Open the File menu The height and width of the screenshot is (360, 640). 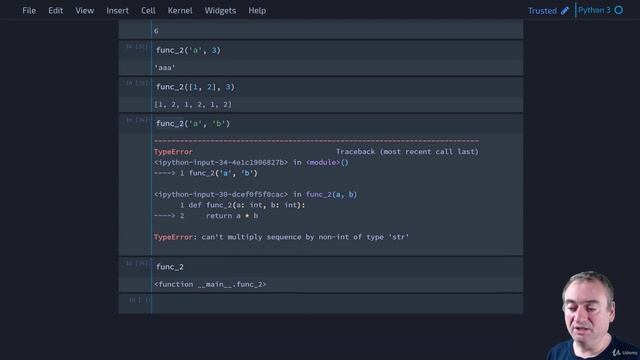(x=29, y=11)
